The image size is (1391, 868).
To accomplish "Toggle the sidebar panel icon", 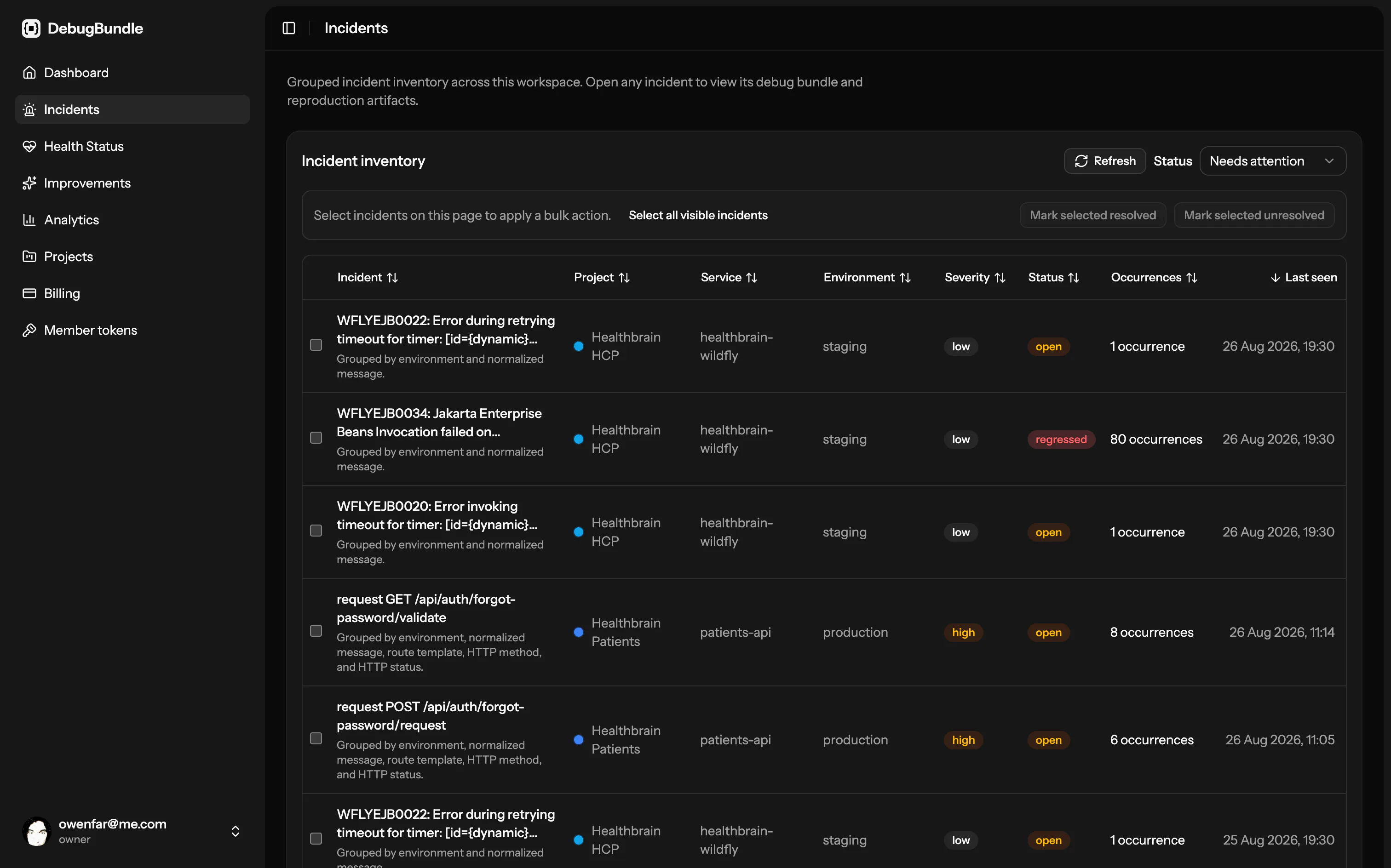I will coord(289,28).
